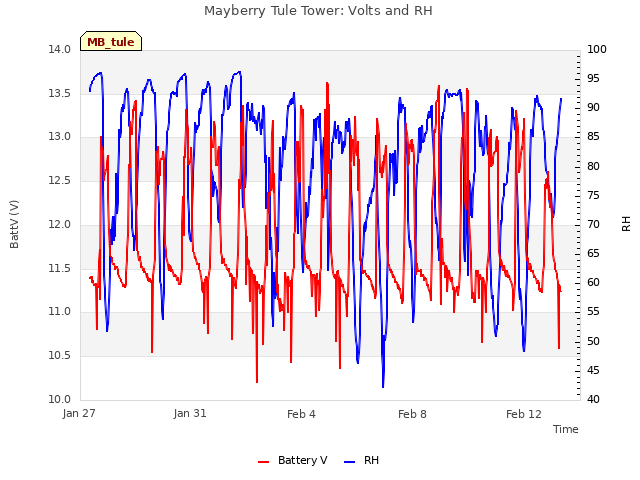Click the '13.0' left axis value
Image resolution: width=640 pixels, height=480 pixels.
(60, 137)
